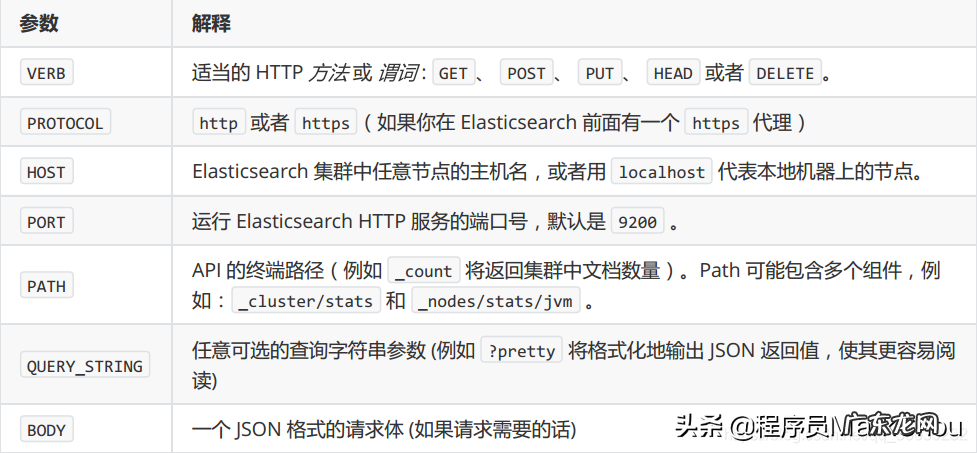Screen dimensions: 977x453
Task: Select the PROTOCOL parameter code label
Action: (x=65, y=123)
